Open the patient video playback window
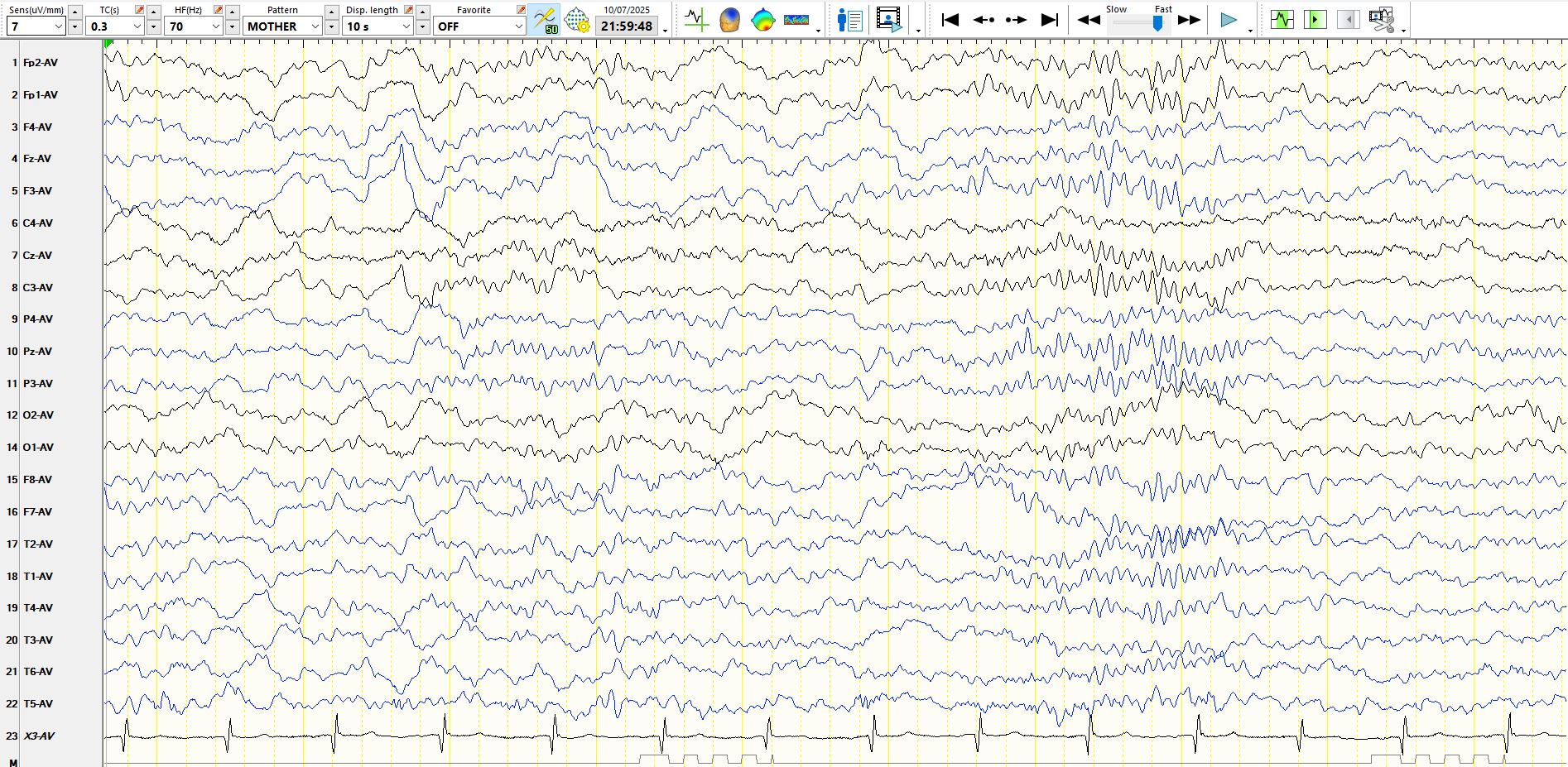 (x=888, y=20)
